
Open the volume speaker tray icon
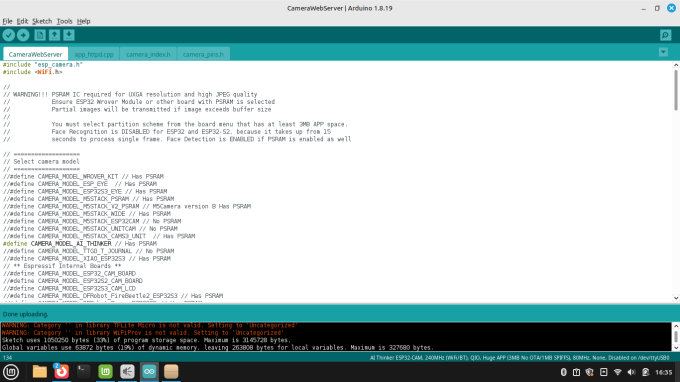[631, 372]
